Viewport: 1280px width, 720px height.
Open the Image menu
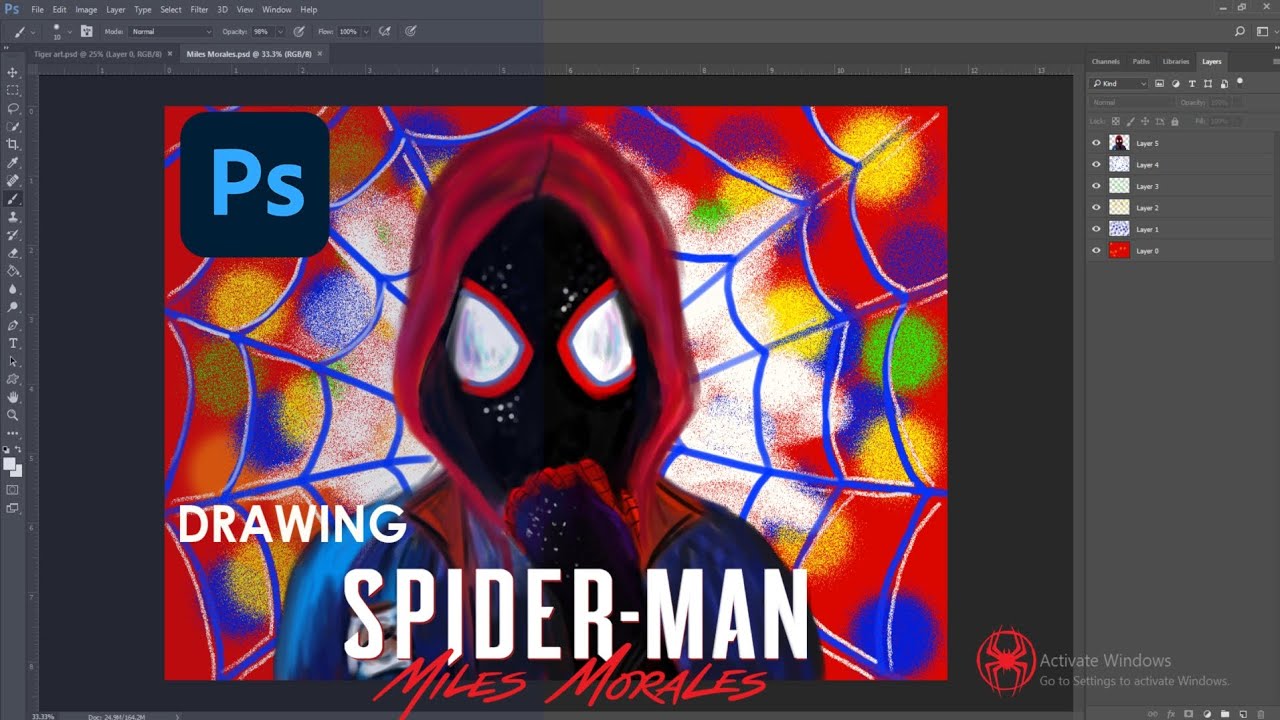[86, 10]
